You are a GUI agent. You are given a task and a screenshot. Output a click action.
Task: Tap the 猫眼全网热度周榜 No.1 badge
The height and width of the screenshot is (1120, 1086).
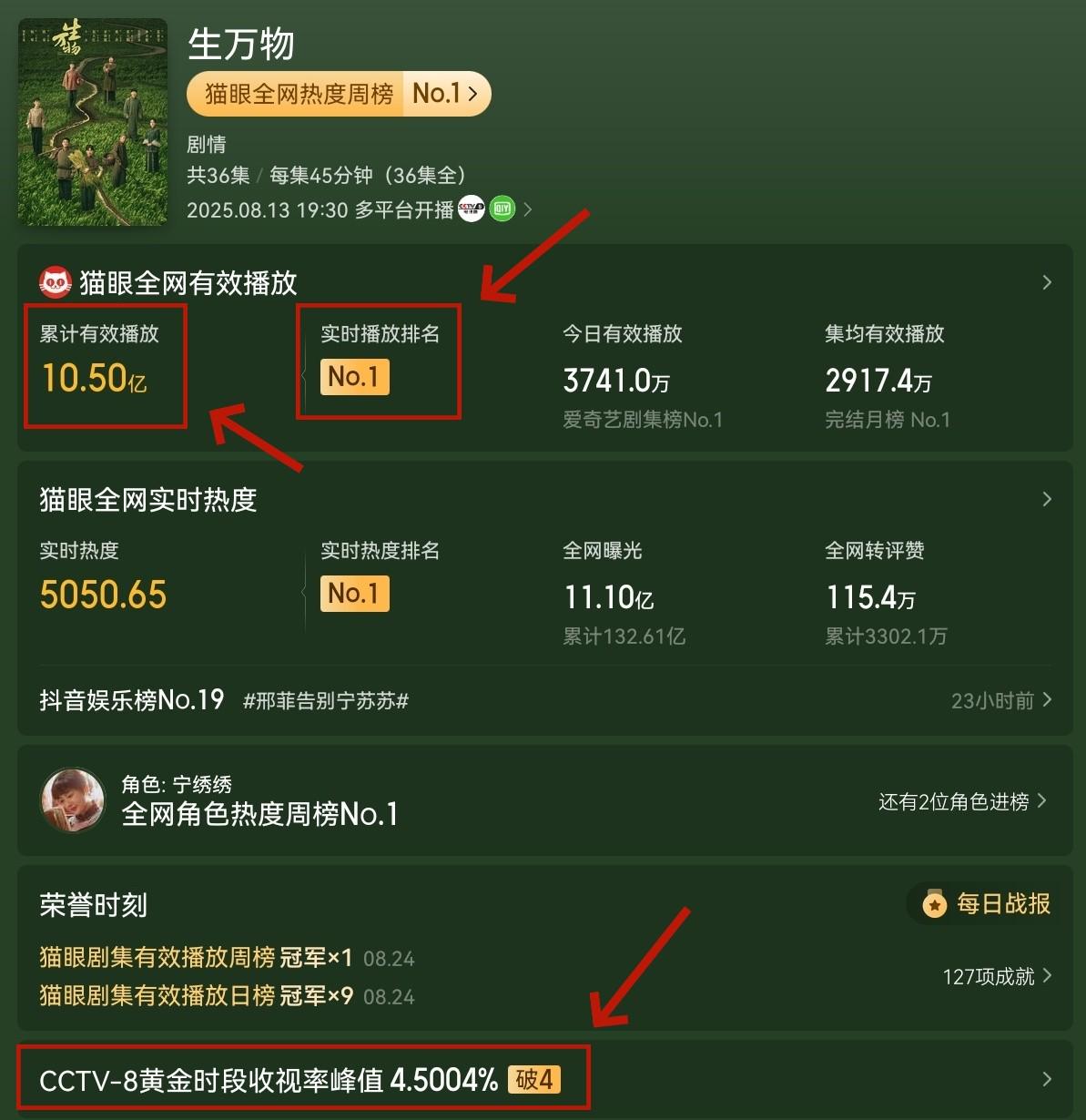click(x=339, y=94)
